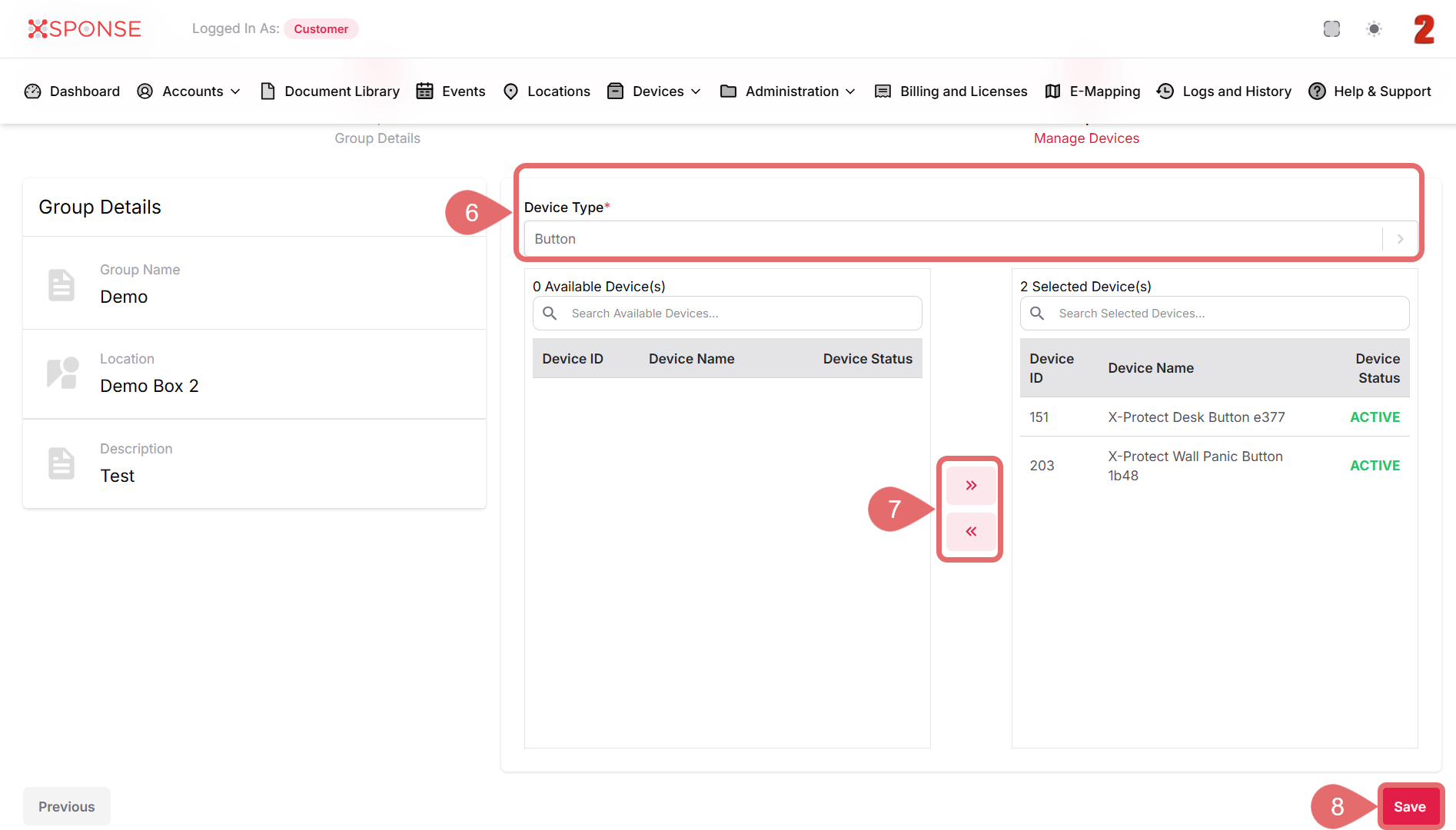The width and height of the screenshot is (1456, 830).
Task: Focus the Search Selected Devices field
Action: 1226,314
